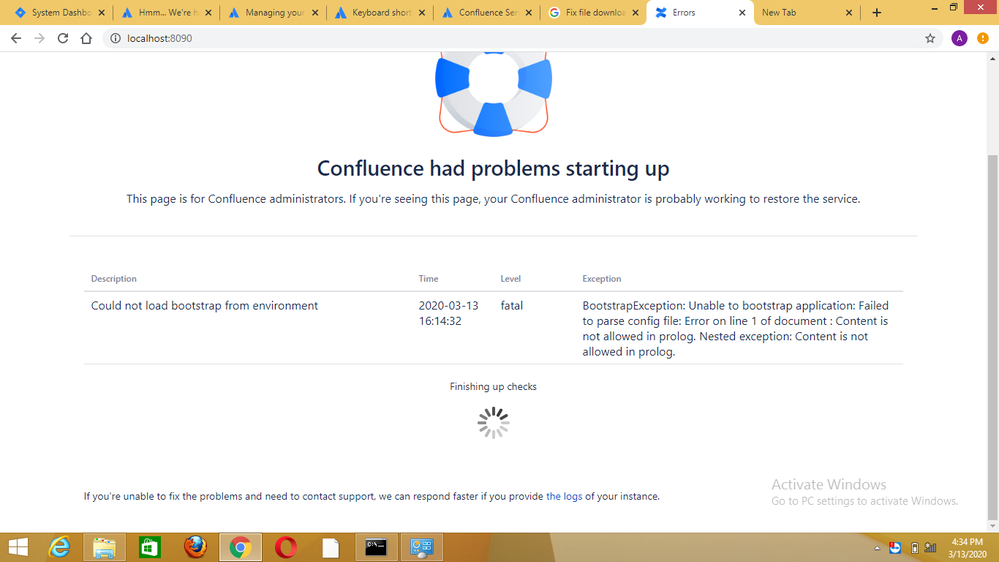Screen dimensions: 999x562
Task: Launch Opera from taskbar
Action: [285, 547]
